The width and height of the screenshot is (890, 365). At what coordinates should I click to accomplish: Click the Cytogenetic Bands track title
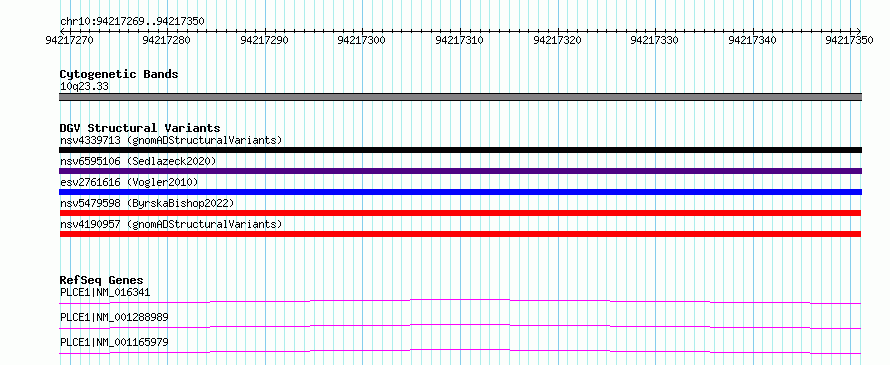(119, 74)
